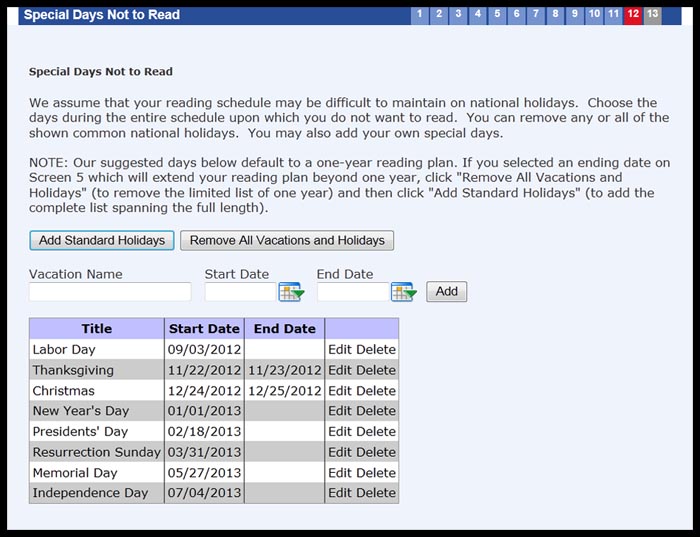This screenshot has height=537, width=700.
Task: Go to wizard step 5
Action: coord(497,14)
